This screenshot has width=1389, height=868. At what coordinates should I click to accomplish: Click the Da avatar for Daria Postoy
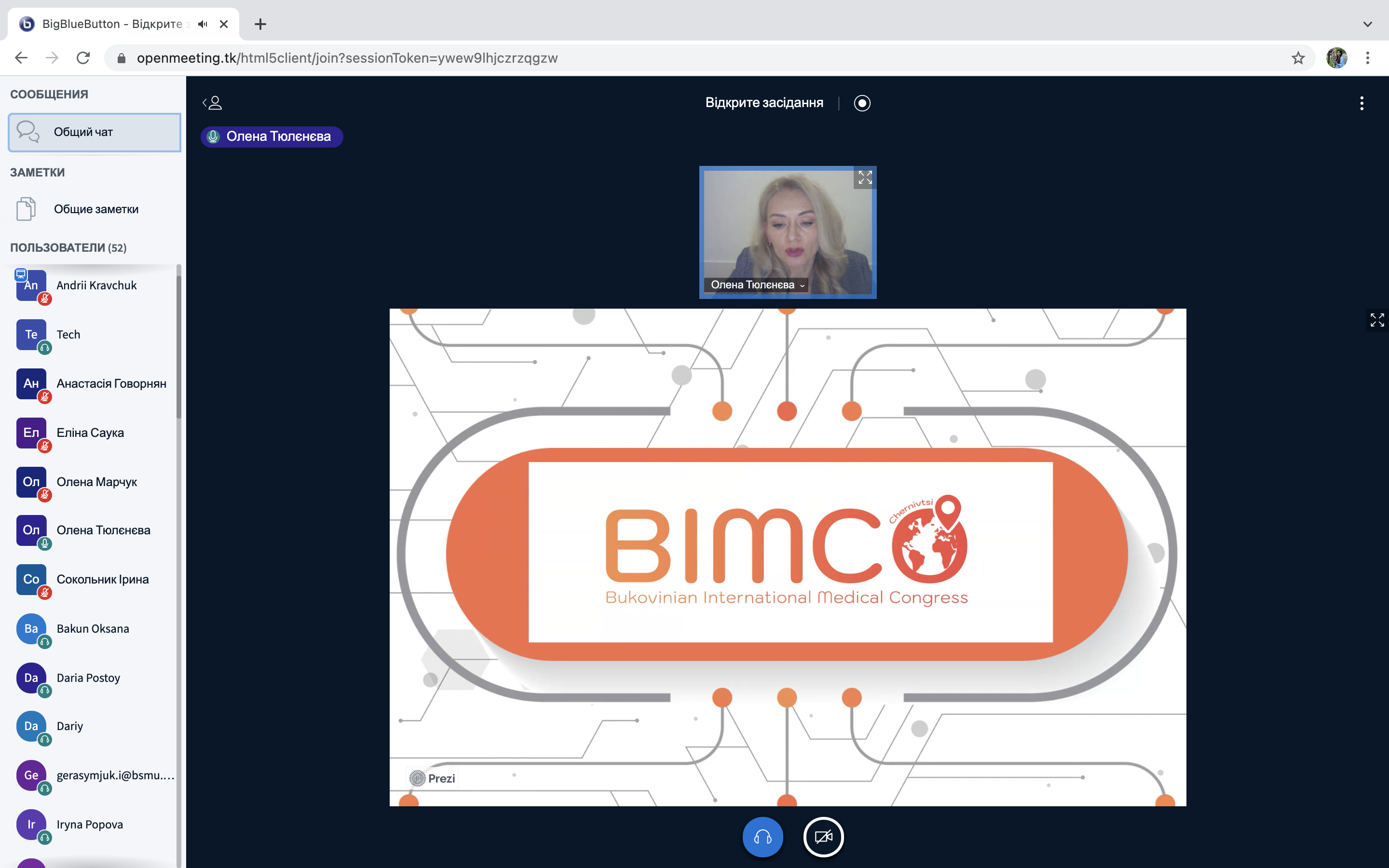[x=31, y=678]
